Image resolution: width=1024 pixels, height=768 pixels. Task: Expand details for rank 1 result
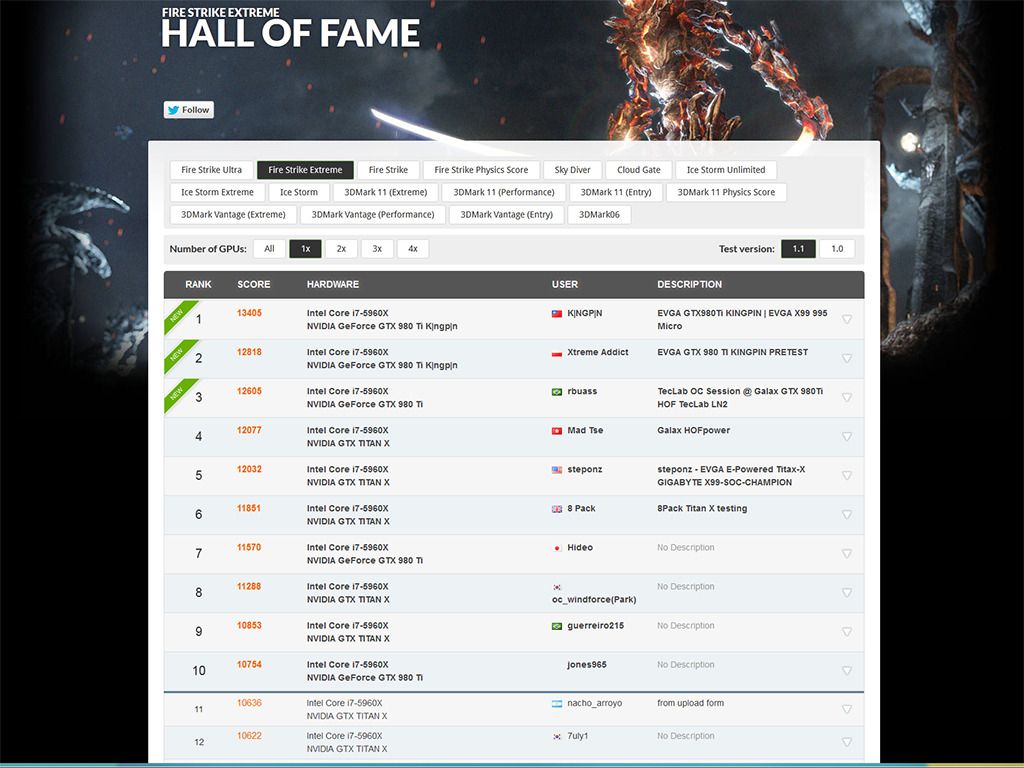point(846,320)
